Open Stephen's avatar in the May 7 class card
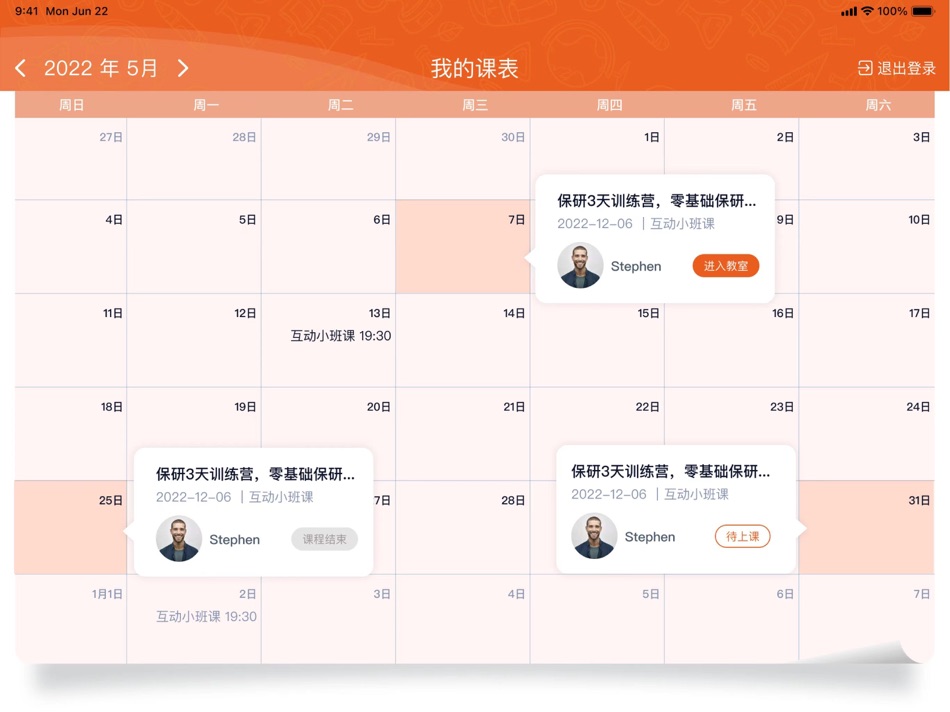Viewport: 950px width, 712px height. click(580, 266)
